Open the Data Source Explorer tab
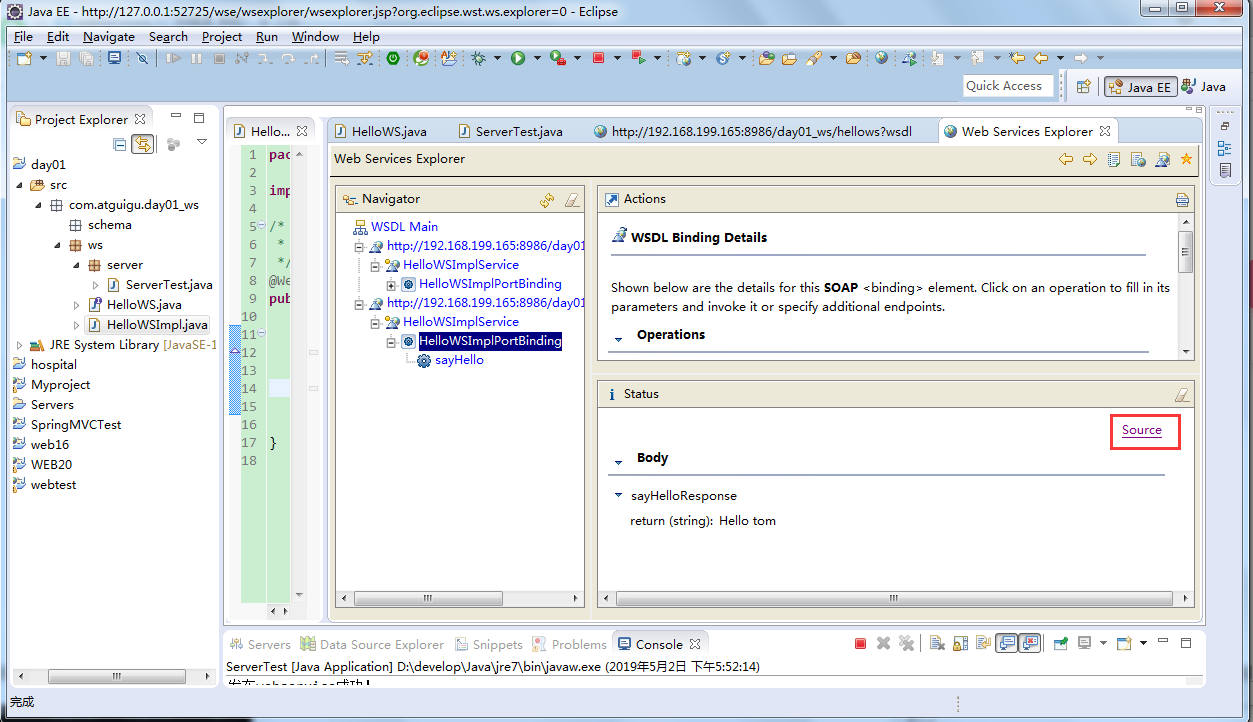1253x722 pixels. (372, 644)
